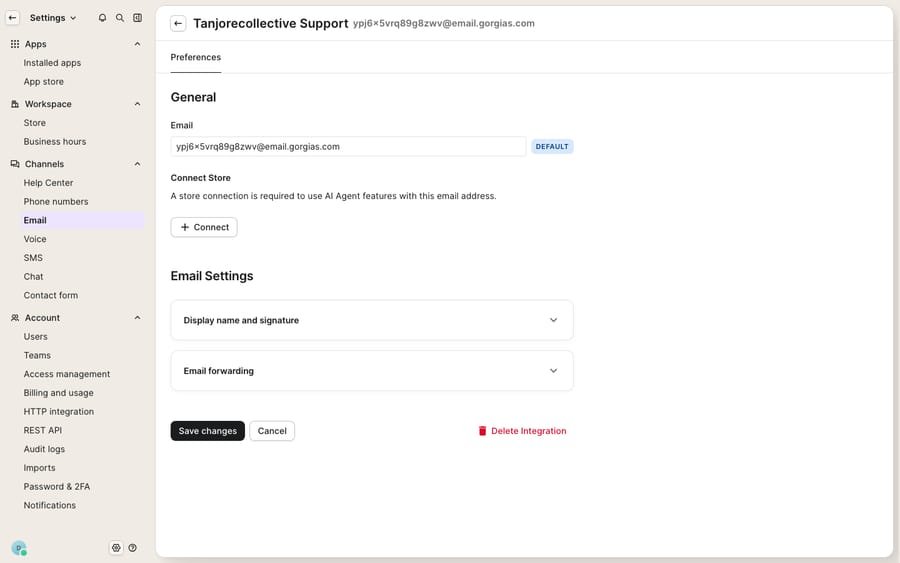The height and width of the screenshot is (563, 900).
Task: Open search via magnifier icon
Action: [120, 18]
